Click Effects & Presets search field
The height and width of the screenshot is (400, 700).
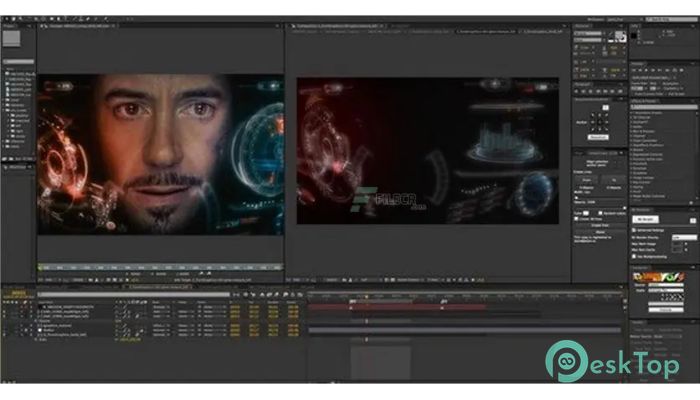point(663,107)
